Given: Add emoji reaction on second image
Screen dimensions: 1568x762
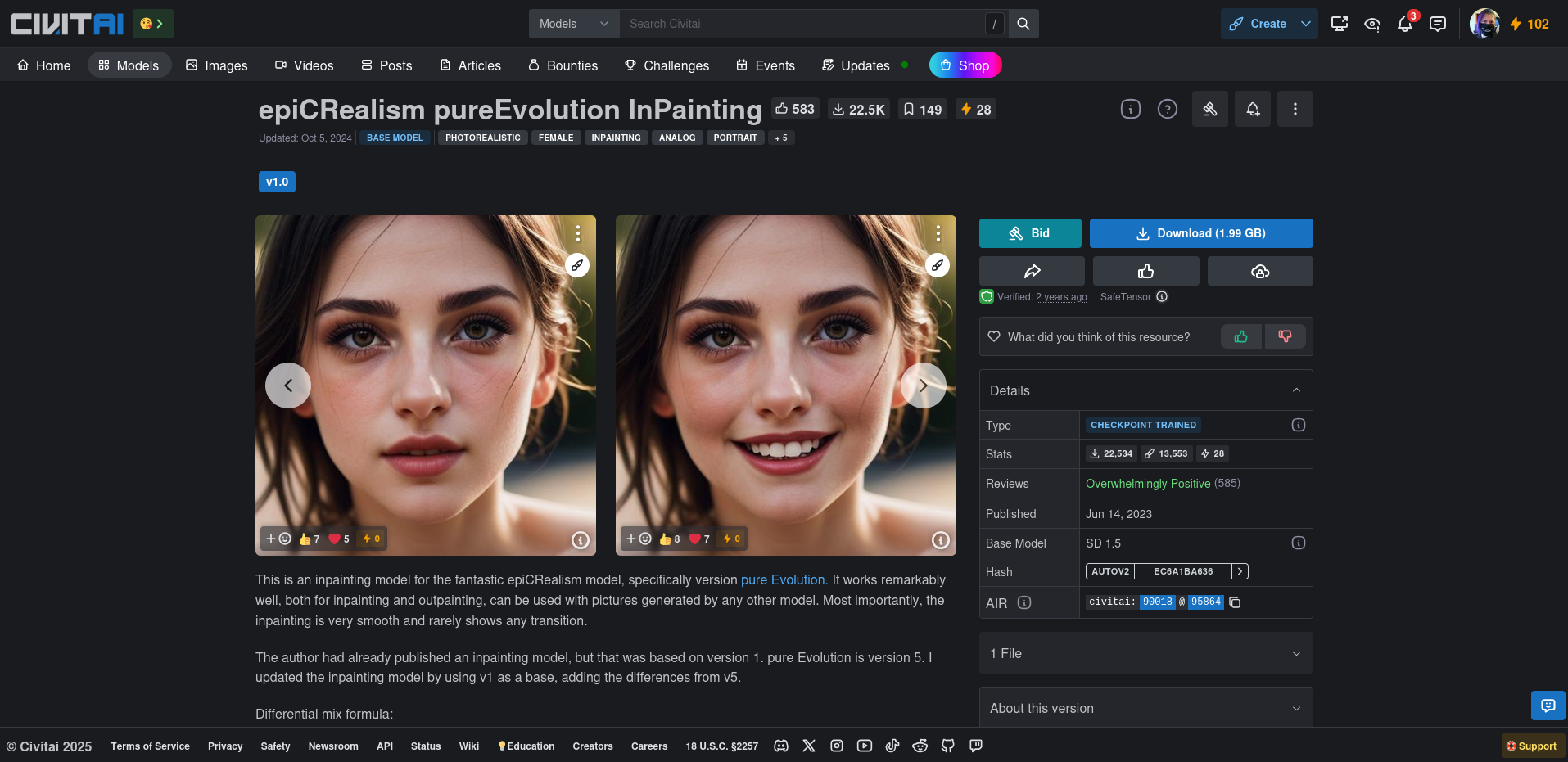Looking at the screenshot, I should coord(639,539).
